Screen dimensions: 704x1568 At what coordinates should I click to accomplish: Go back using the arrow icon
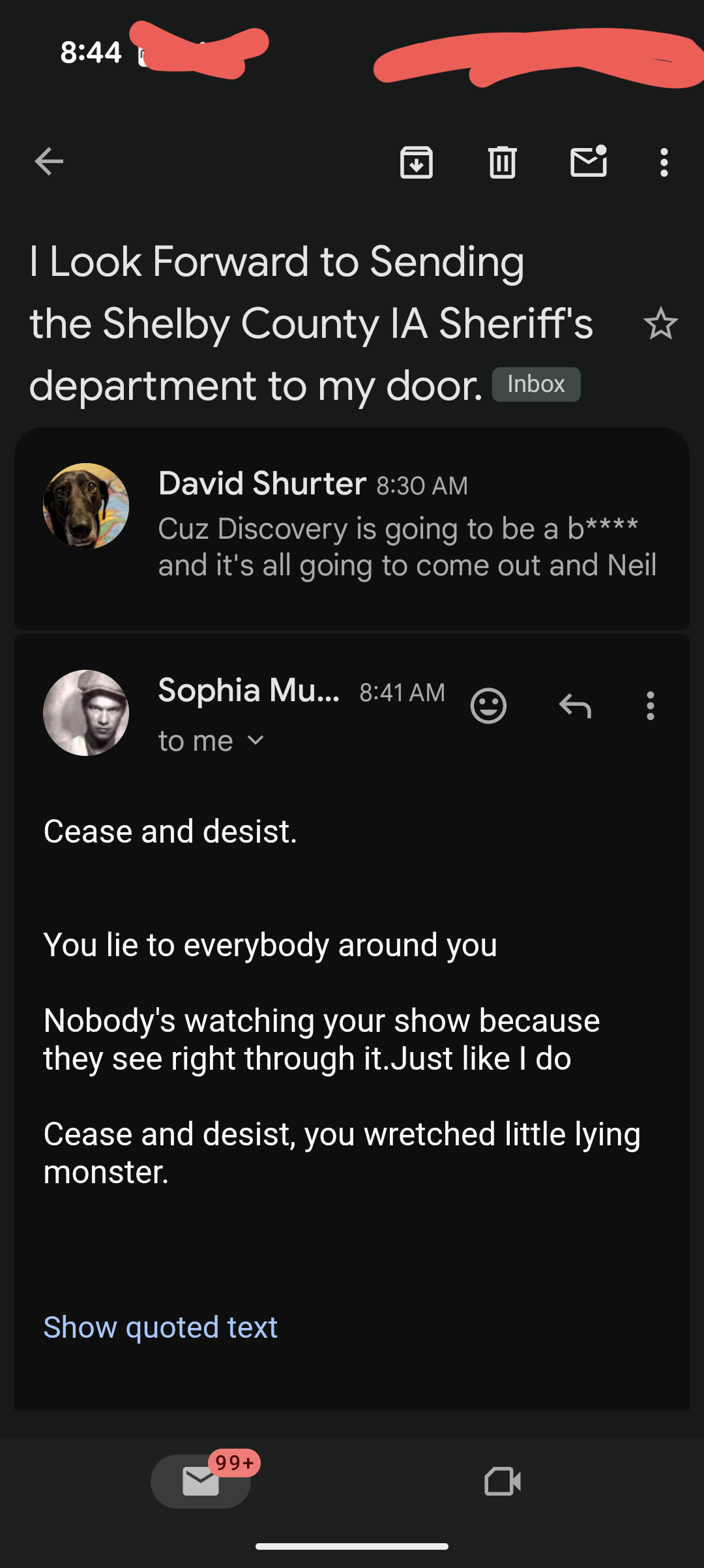[x=49, y=162]
